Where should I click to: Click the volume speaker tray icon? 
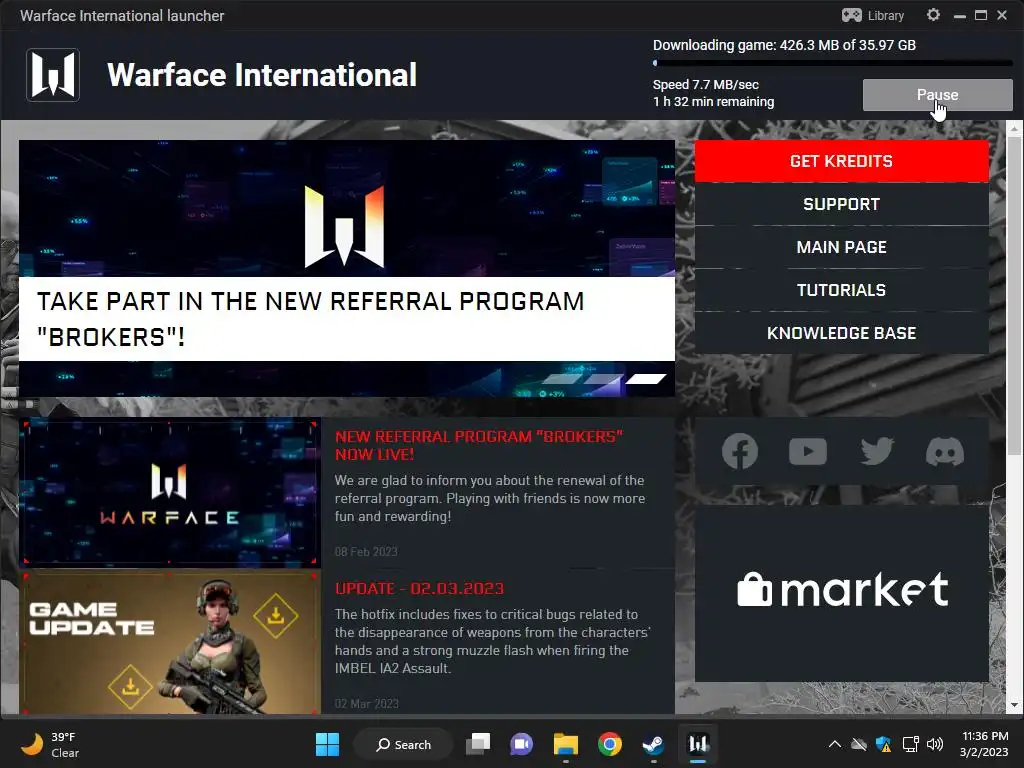click(935, 744)
